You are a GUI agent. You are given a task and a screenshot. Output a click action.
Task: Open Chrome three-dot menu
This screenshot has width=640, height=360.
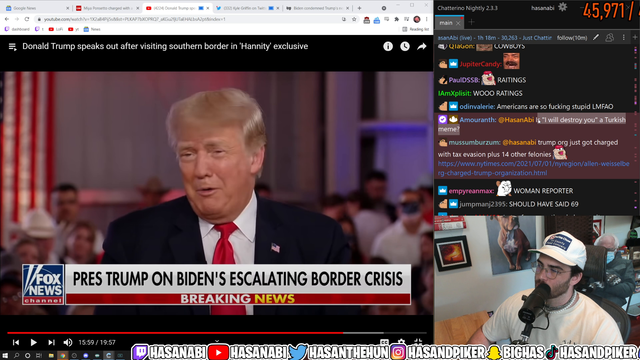coord(427,19)
